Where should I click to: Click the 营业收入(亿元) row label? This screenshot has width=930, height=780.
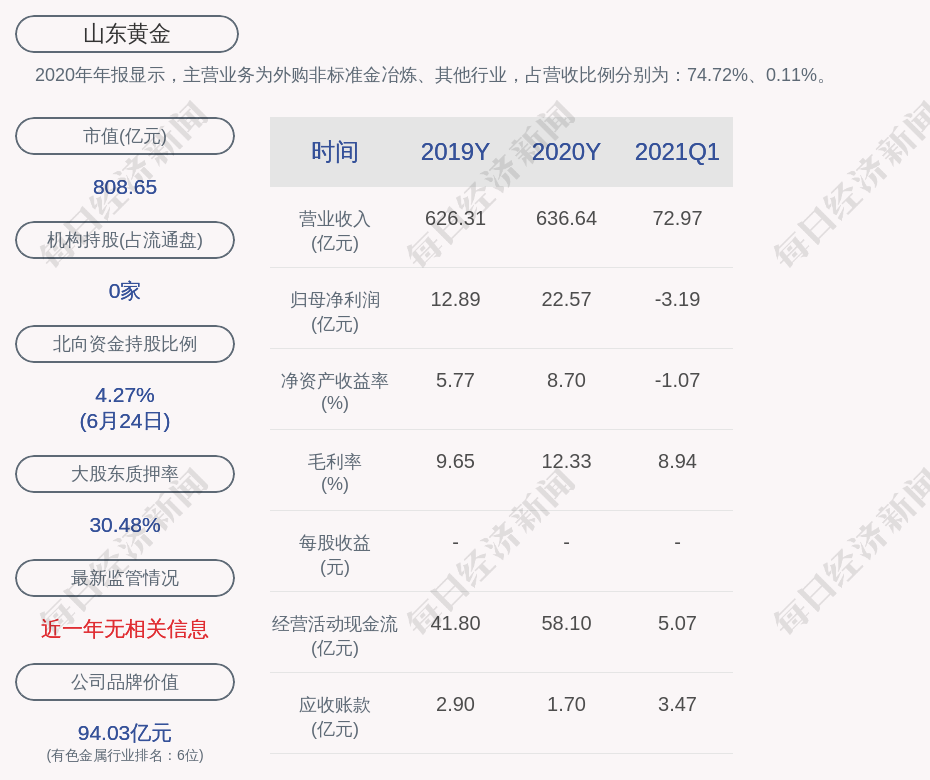(335, 231)
